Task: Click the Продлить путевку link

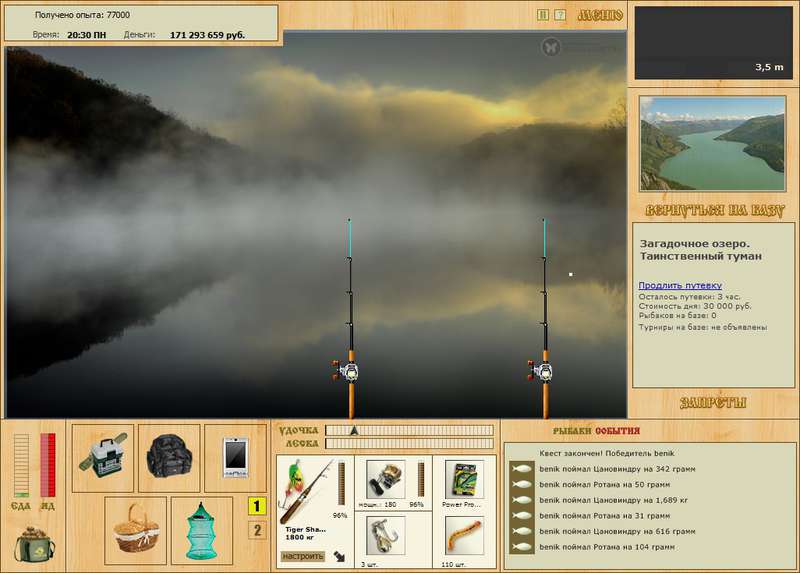Action: pos(680,285)
